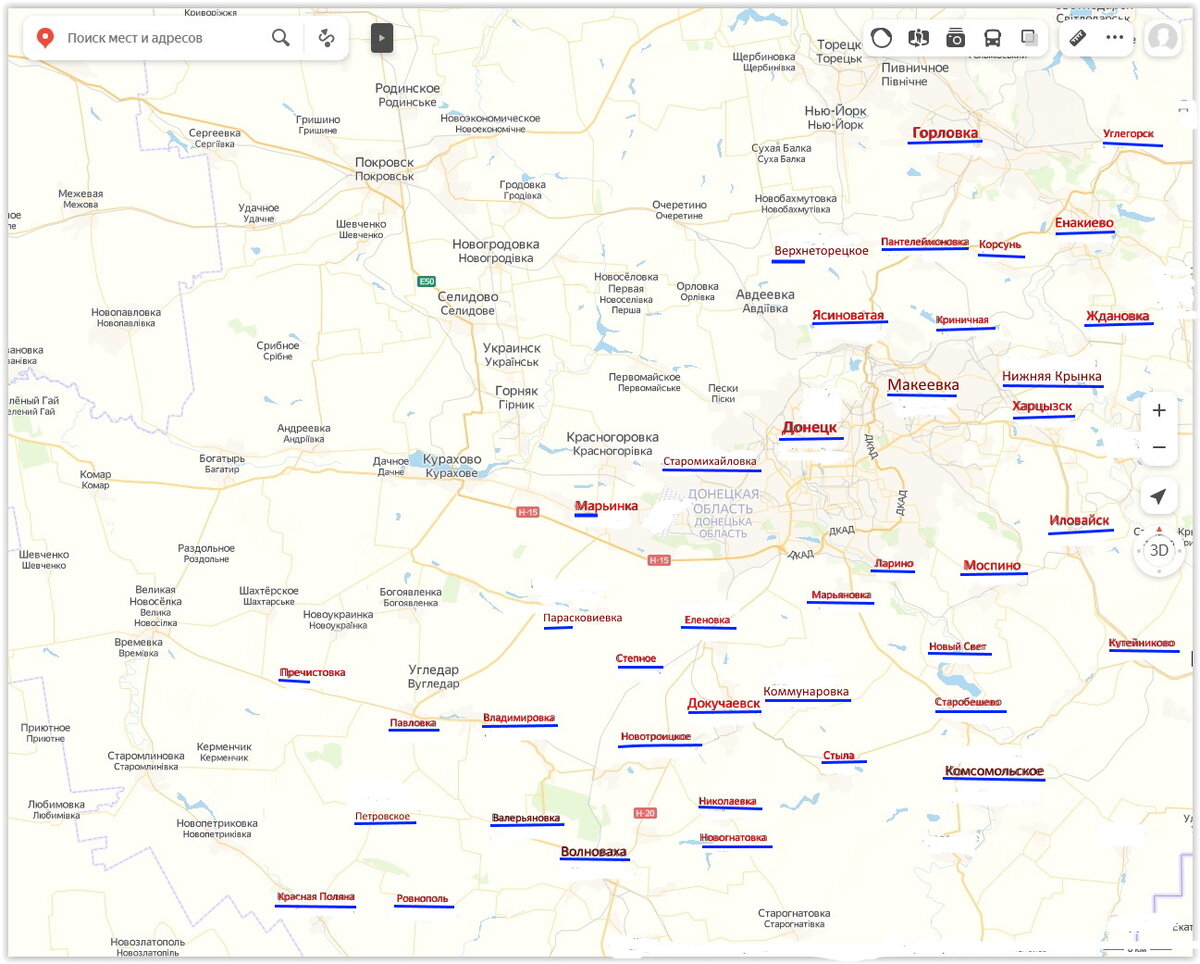Screen dimensions: 1200x964
Task: Click the Коммунаровка label
Action: coord(806,692)
